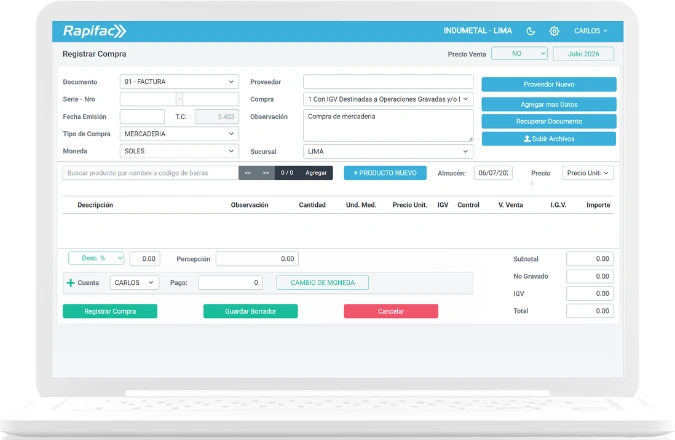
Task: Click Guardar Borrador button
Action: pyautogui.click(x=250, y=311)
